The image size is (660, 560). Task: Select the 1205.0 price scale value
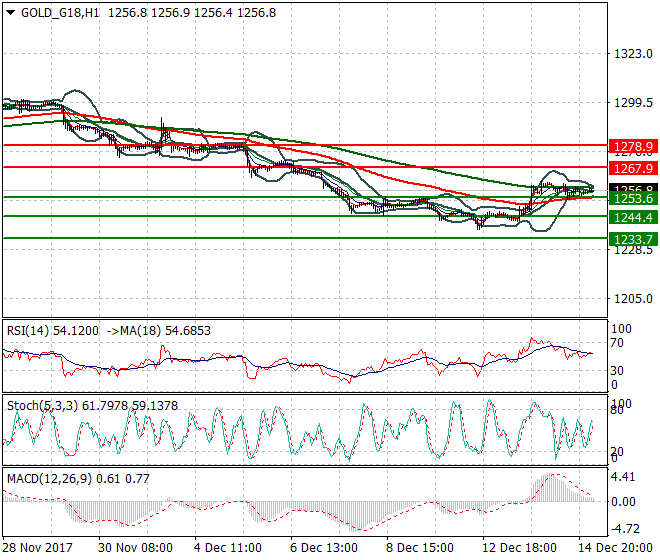pyautogui.click(x=633, y=299)
